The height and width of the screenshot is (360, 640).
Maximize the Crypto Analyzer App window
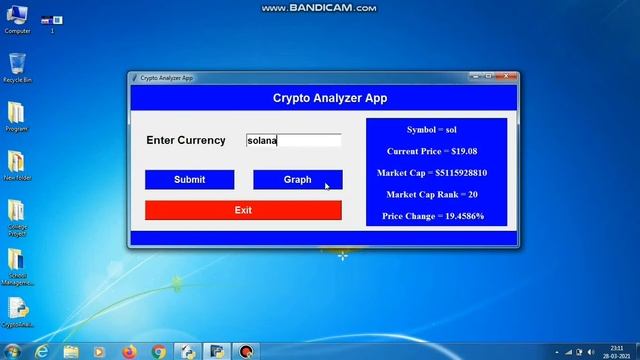click(x=489, y=76)
